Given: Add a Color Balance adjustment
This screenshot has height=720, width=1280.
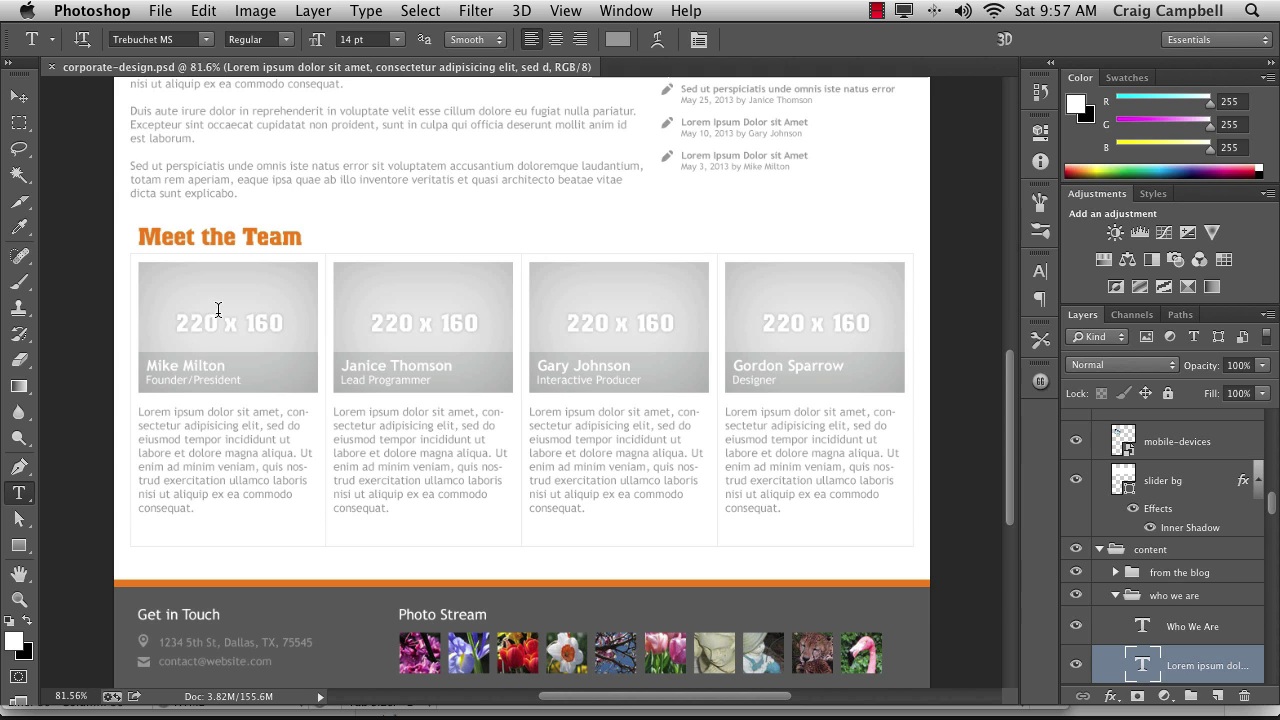Looking at the screenshot, I should pyautogui.click(x=1127, y=260).
